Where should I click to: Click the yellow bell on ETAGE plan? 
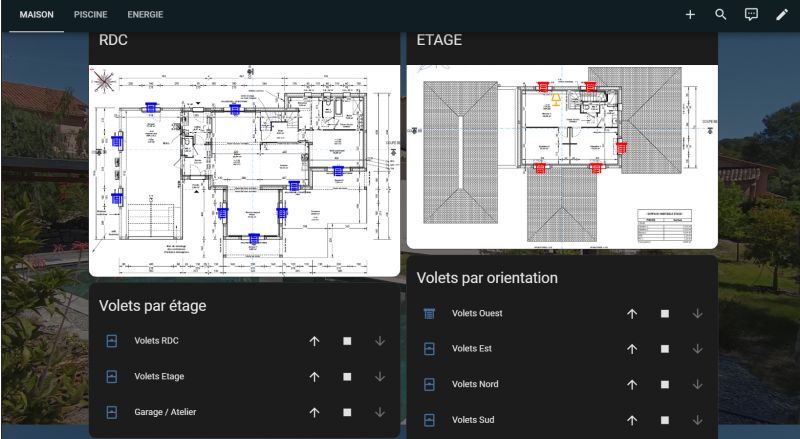click(x=556, y=100)
